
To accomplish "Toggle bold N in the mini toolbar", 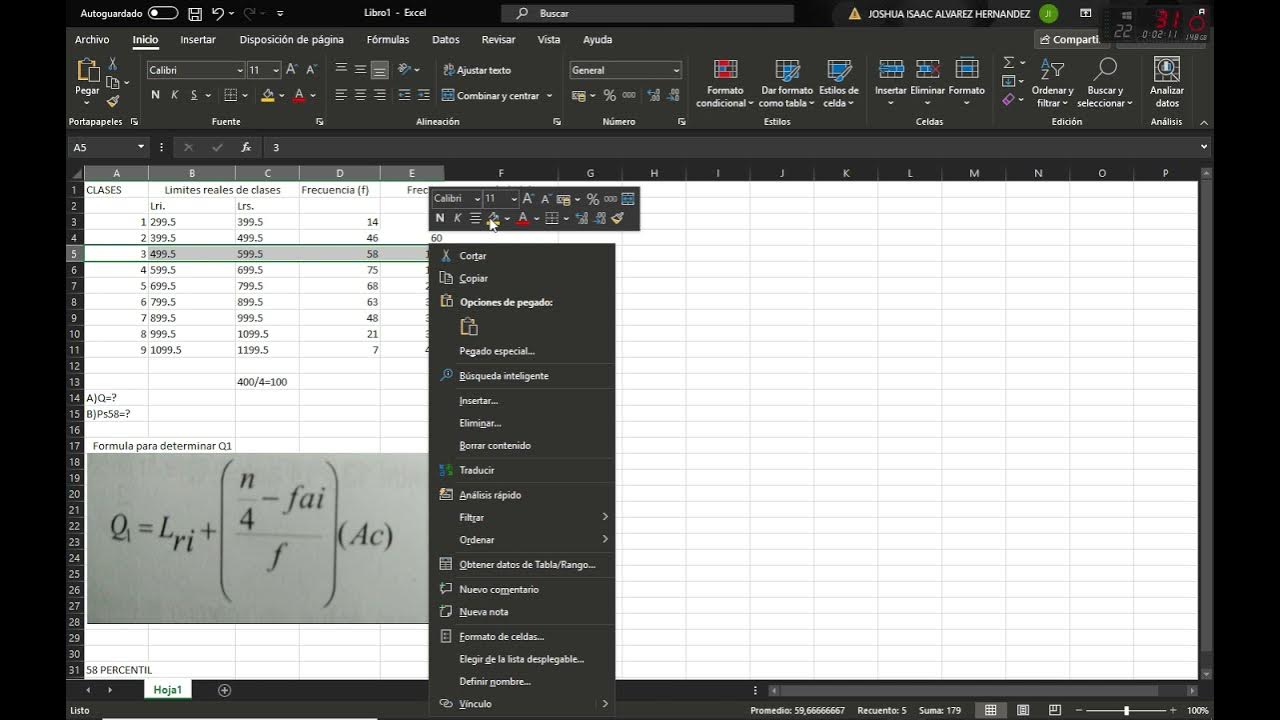I will [440, 218].
